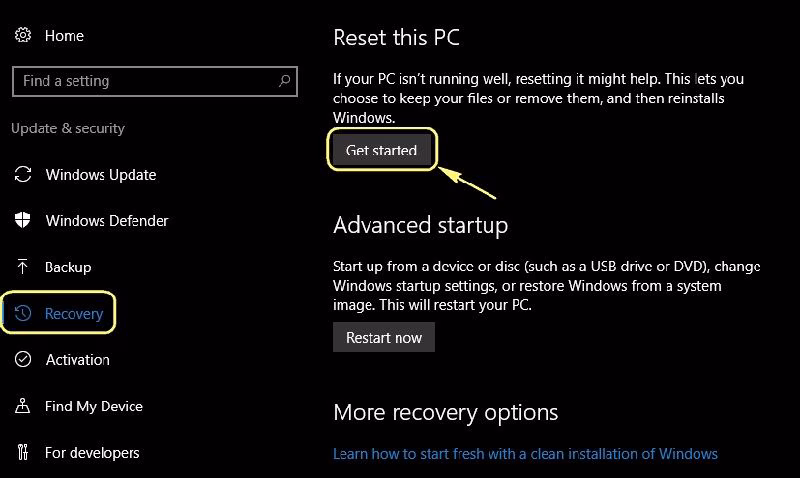The image size is (800, 478).
Task: Click the Windows Update sync arrows icon
Action: pyautogui.click(x=22, y=175)
